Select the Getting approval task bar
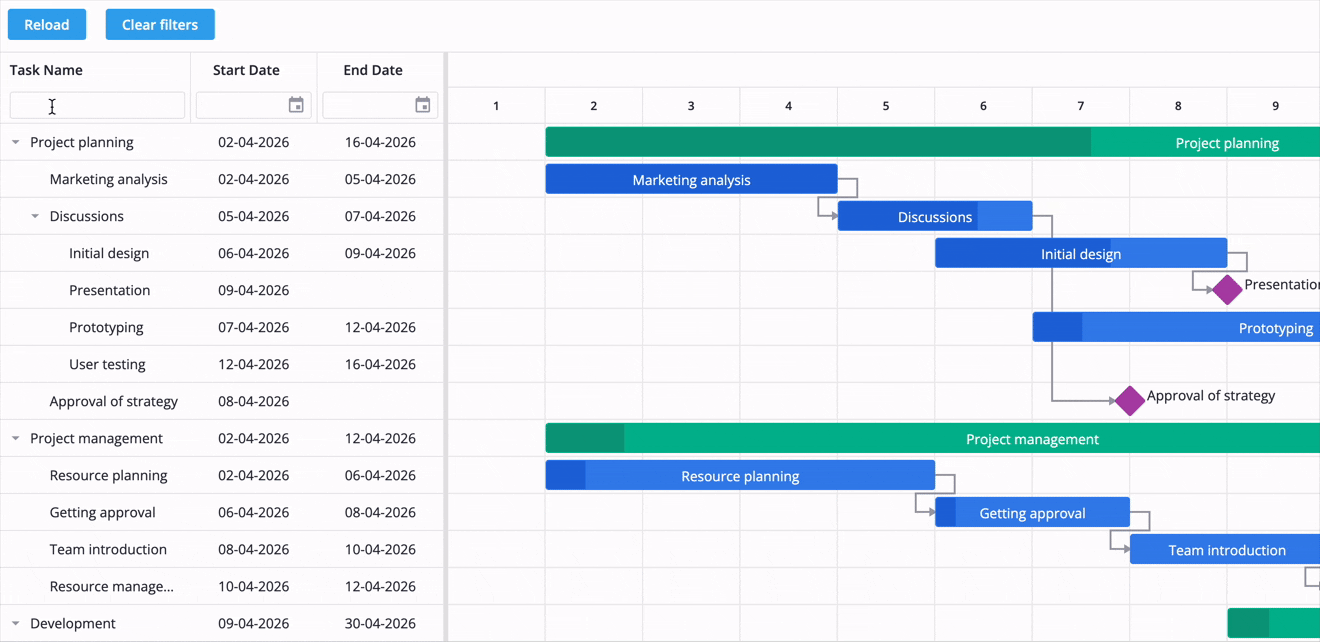1320x642 pixels. 1032,512
